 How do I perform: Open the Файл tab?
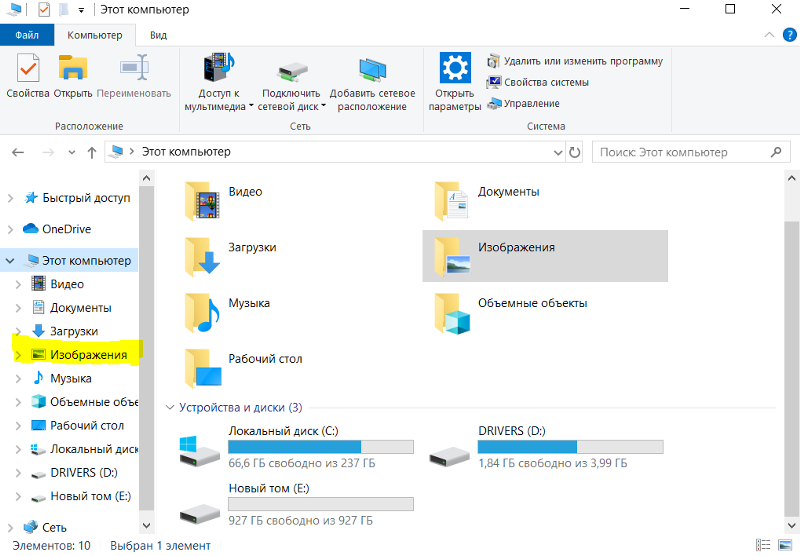coord(27,35)
